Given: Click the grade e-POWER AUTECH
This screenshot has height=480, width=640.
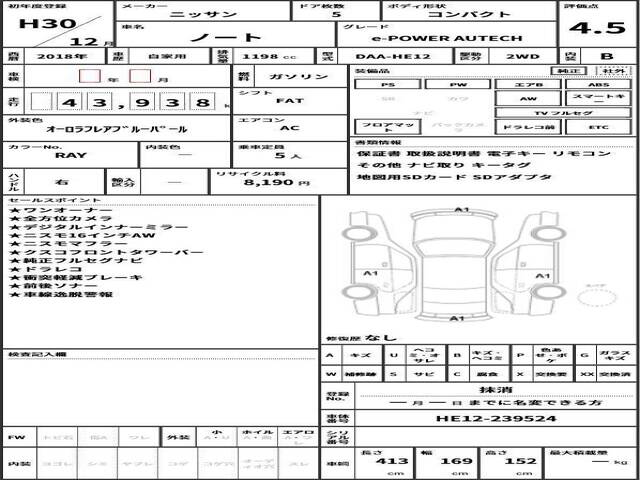Looking at the screenshot, I should pyautogui.click(x=447, y=39).
